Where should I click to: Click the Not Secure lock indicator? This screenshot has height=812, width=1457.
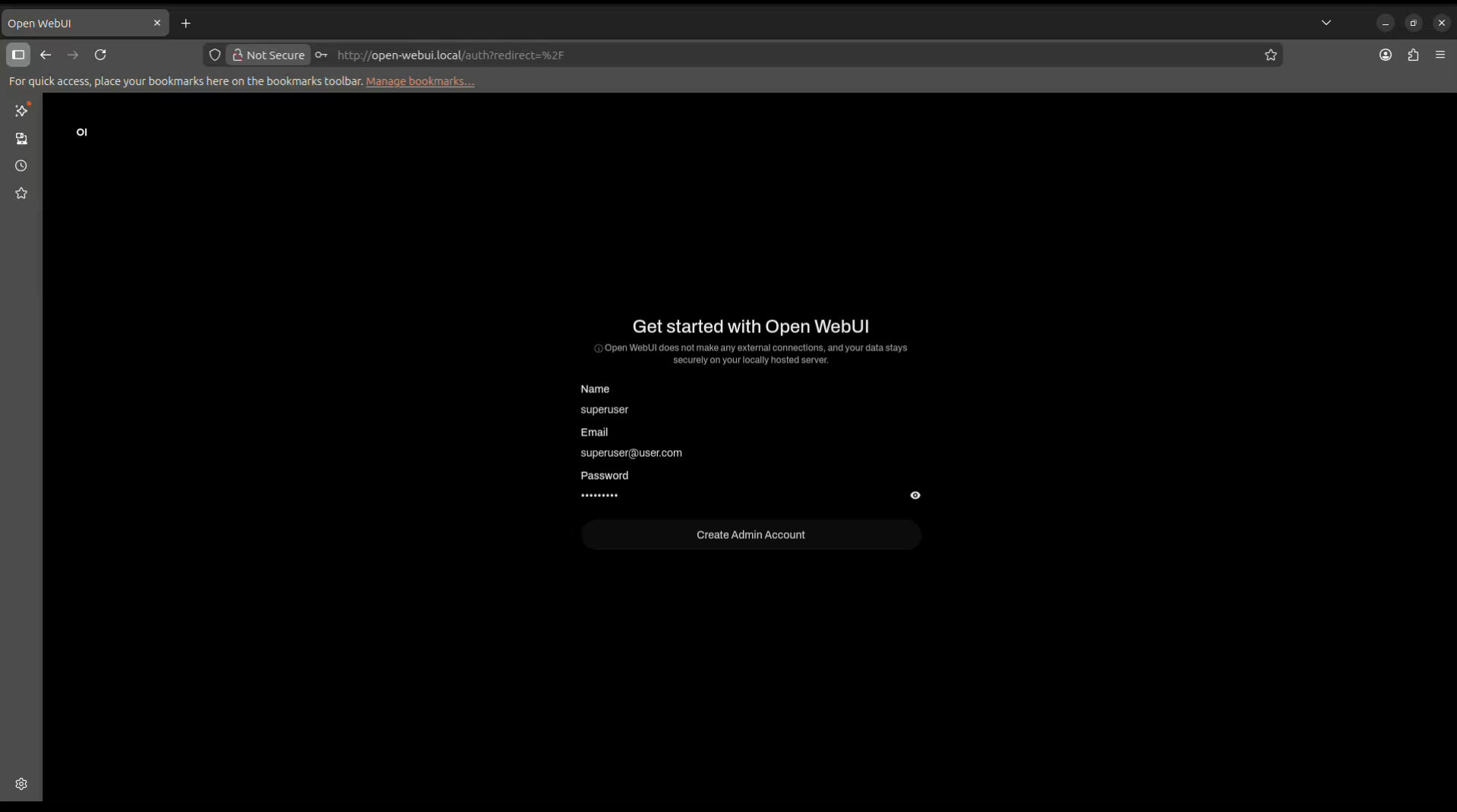tap(268, 55)
